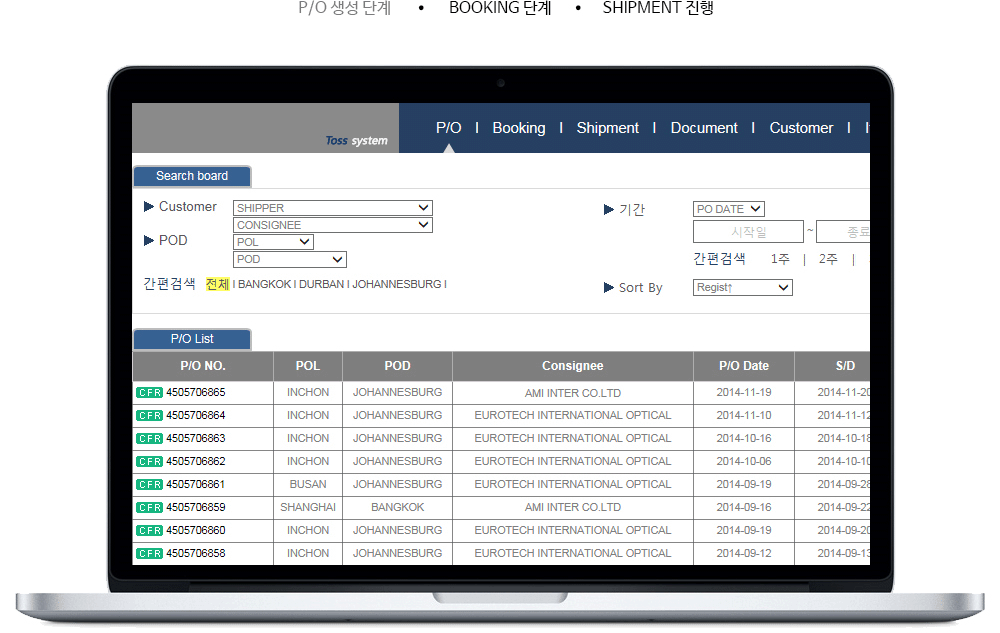Viewport: 1000px width, 633px height.
Task: Click CFR badge for P/O 4505706860
Action: click(150, 530)
